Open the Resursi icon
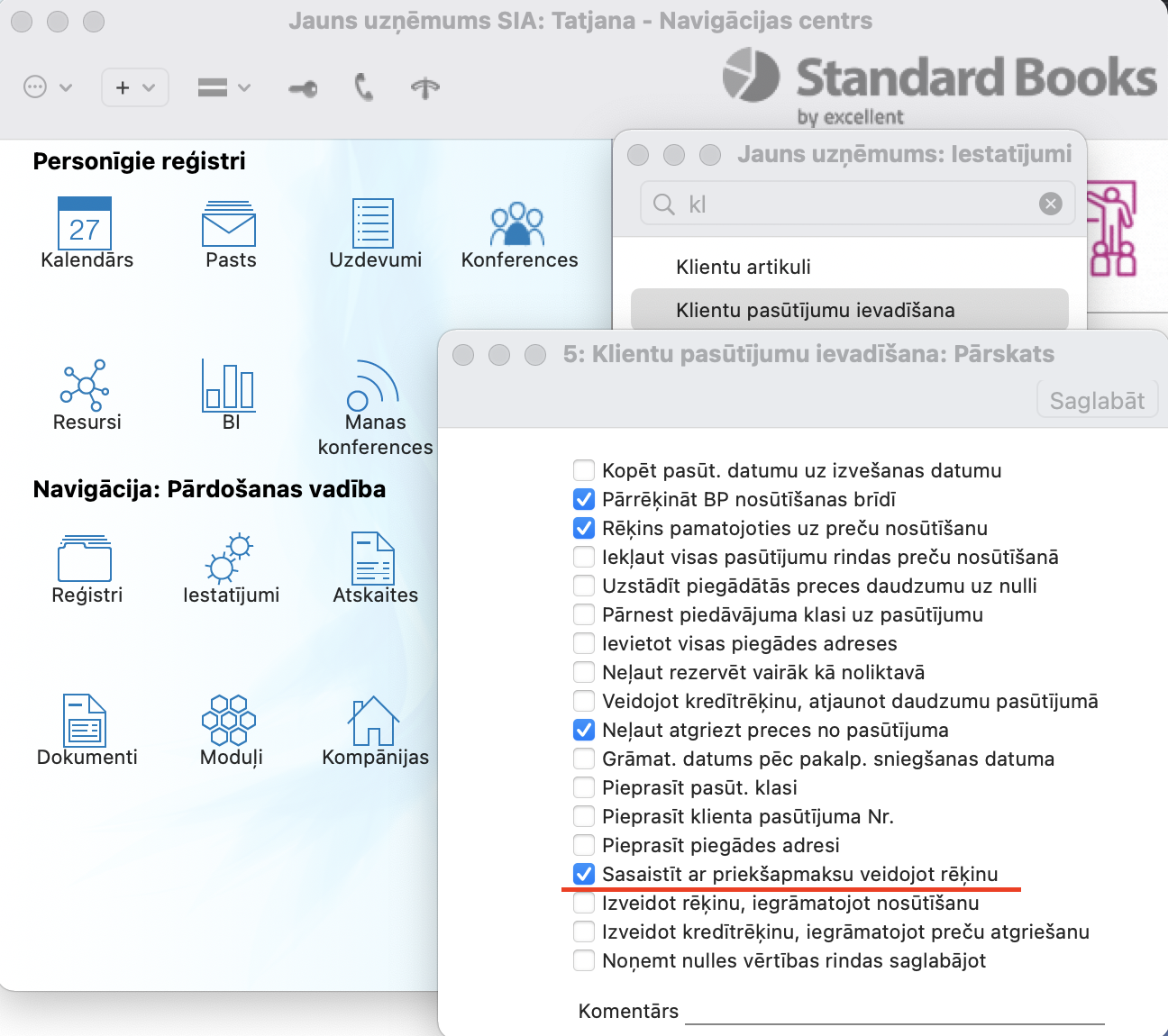The height and width of the screenshot is (1036, 1168). [85, 384]
